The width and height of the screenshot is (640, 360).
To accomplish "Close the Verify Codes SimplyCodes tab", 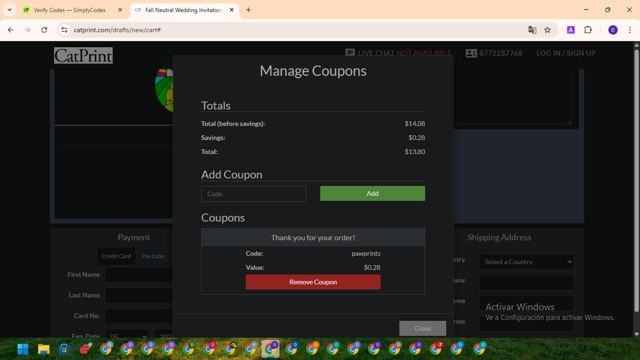I will tap(120, 10).
